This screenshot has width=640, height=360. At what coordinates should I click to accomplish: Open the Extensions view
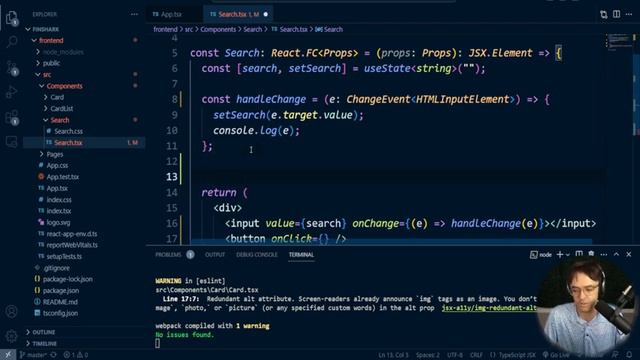point(11,118)
